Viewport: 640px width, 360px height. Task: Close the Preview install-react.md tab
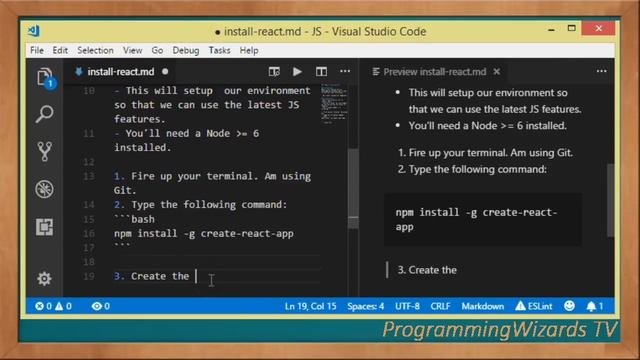497,71
